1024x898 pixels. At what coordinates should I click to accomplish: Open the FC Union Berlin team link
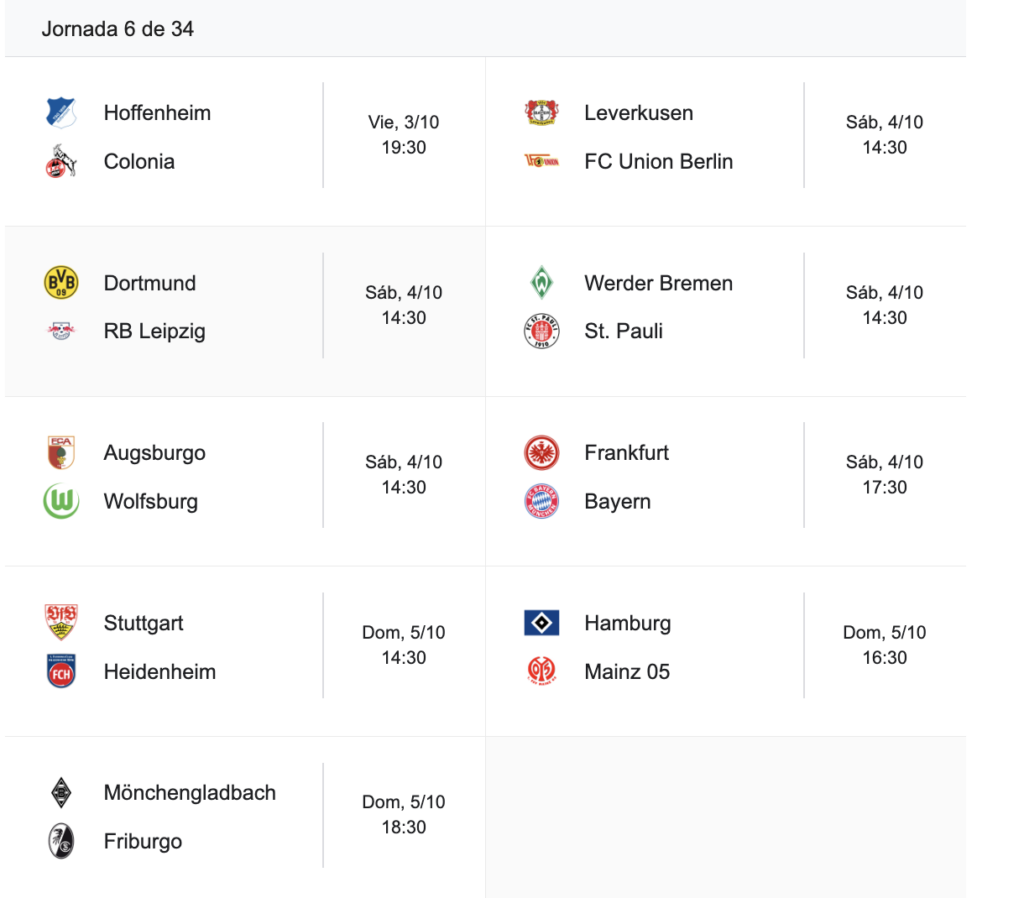(658, 162)
